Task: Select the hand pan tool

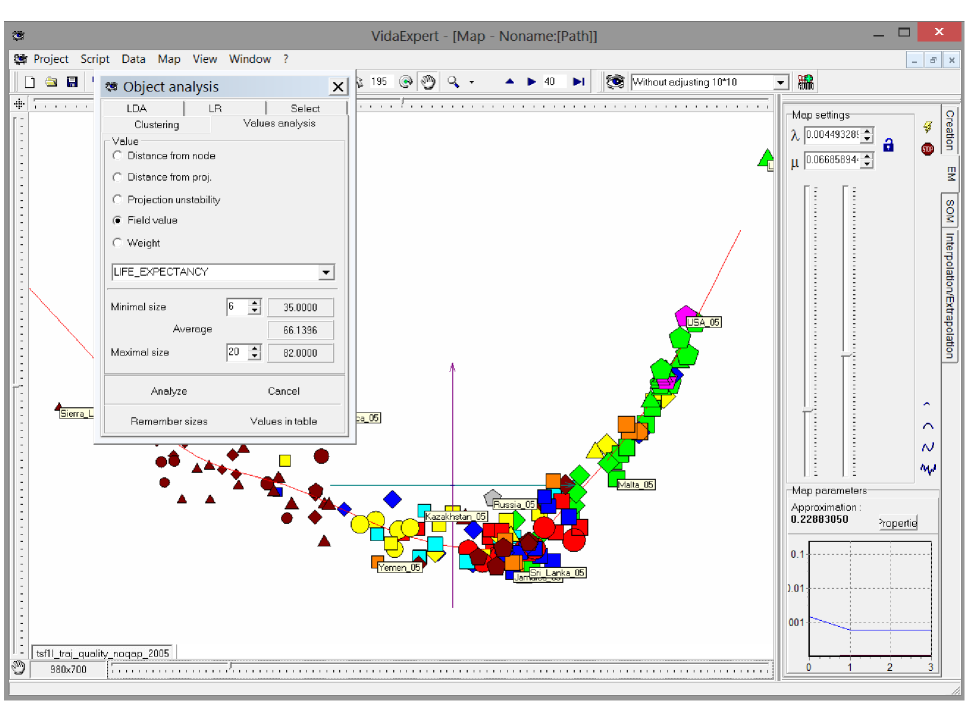Action: pos(429,82)
